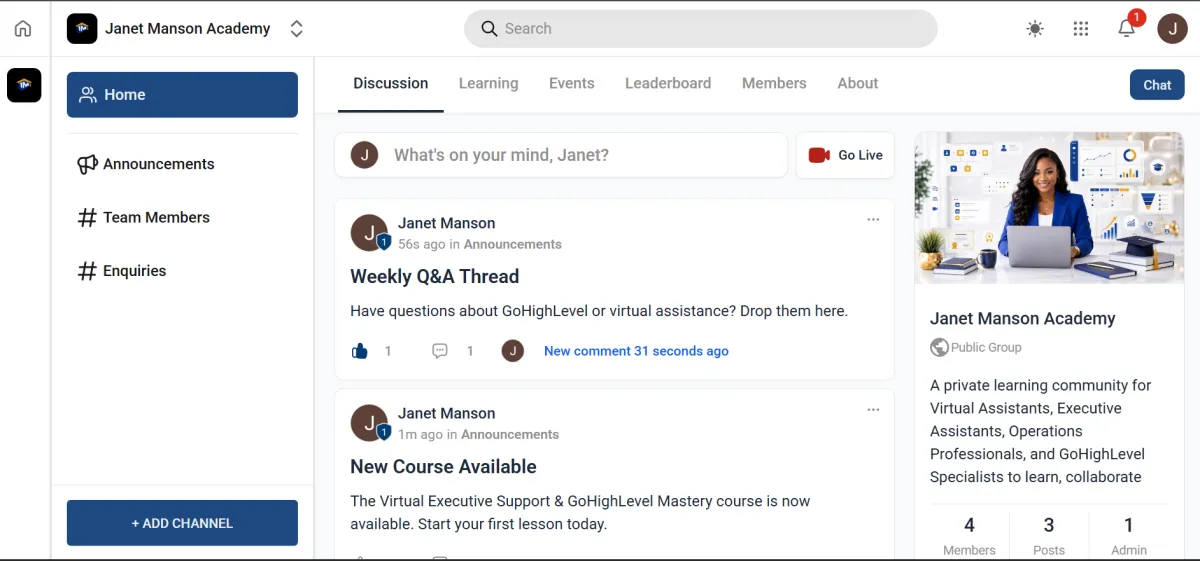This screenshot has width=1200, height=561.
Task: Focus the Search field
Action: [700, 29]
